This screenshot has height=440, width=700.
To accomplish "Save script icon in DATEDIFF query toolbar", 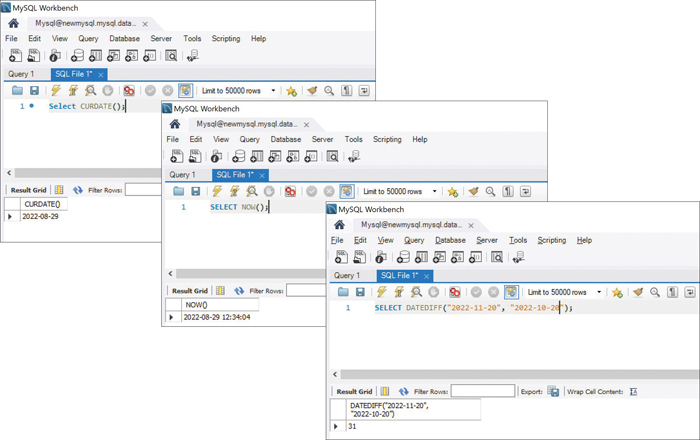I will click(x=360, y=292).
